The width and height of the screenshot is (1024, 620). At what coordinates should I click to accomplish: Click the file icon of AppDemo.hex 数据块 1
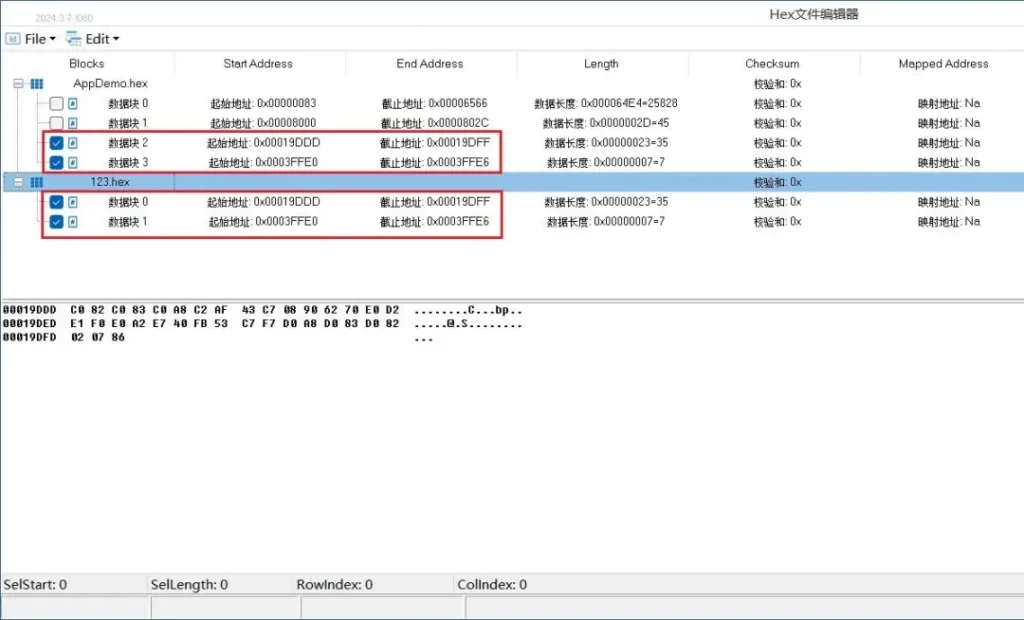point(73,123)
